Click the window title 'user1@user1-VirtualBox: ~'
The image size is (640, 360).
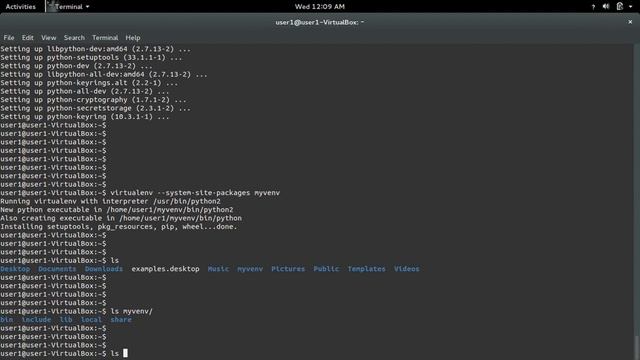[320, 22]
